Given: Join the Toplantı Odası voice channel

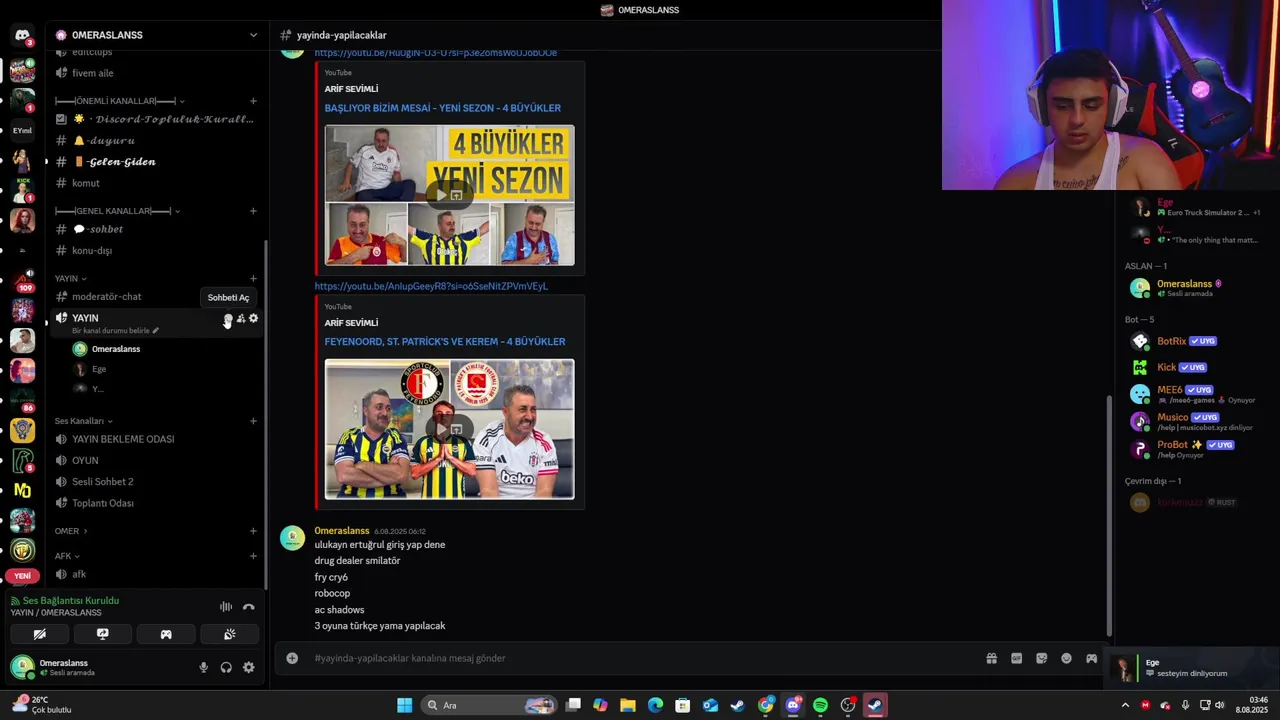Looking at the screenshot, I should 157,503.
